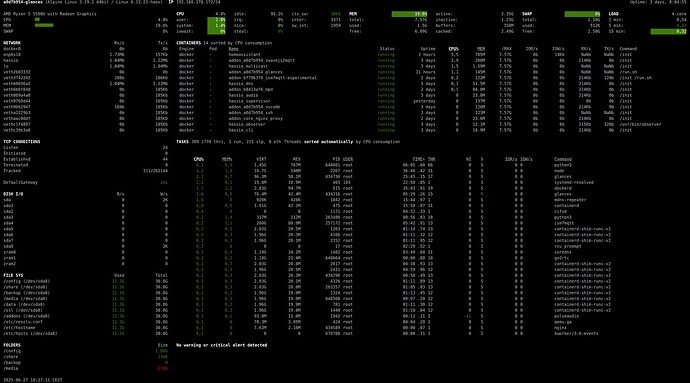Click the DISK I/O section title
This screenshot has height=383, width=690.
(x=13, y=194)
